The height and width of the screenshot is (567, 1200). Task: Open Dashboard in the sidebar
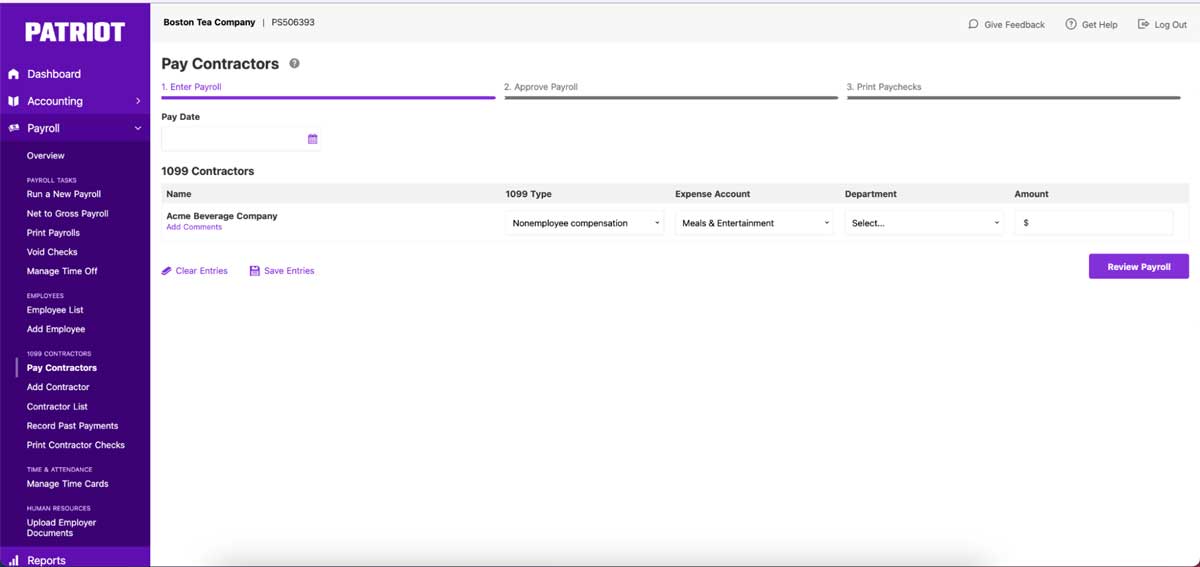pos(54,74)
